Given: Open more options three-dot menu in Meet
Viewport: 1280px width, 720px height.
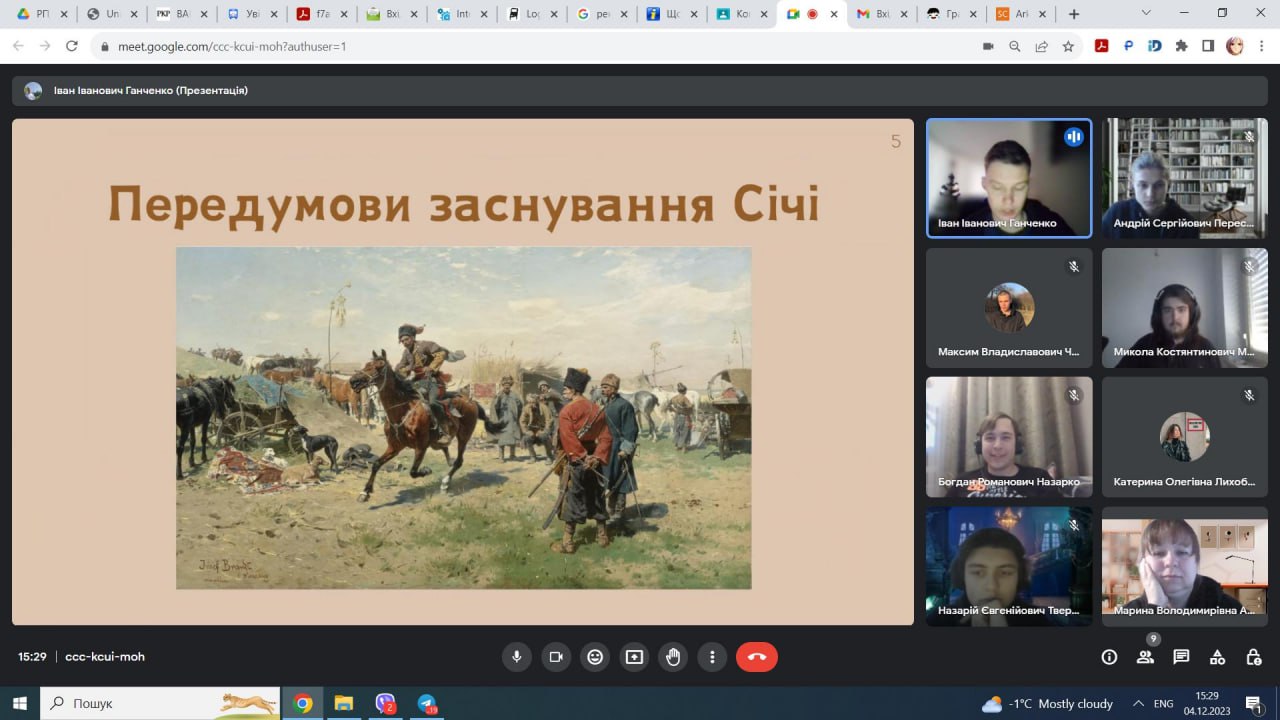Looking at the screenshot, I should [x=712, y=657].
